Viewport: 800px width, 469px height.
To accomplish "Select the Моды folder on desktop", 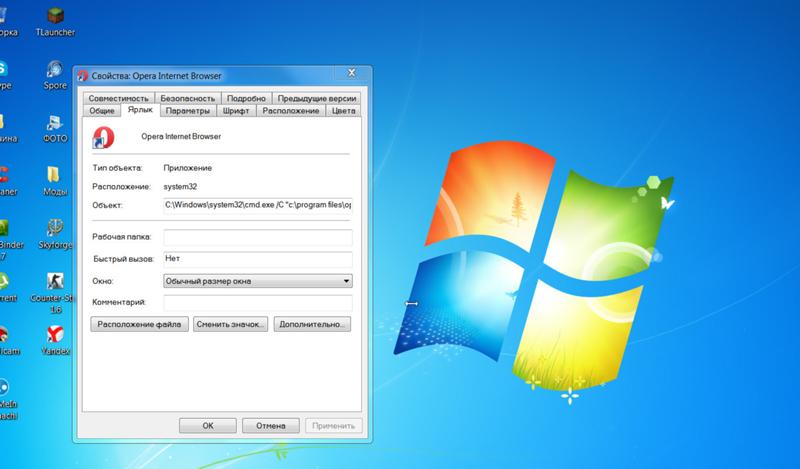I will click(x=55, y=182).
